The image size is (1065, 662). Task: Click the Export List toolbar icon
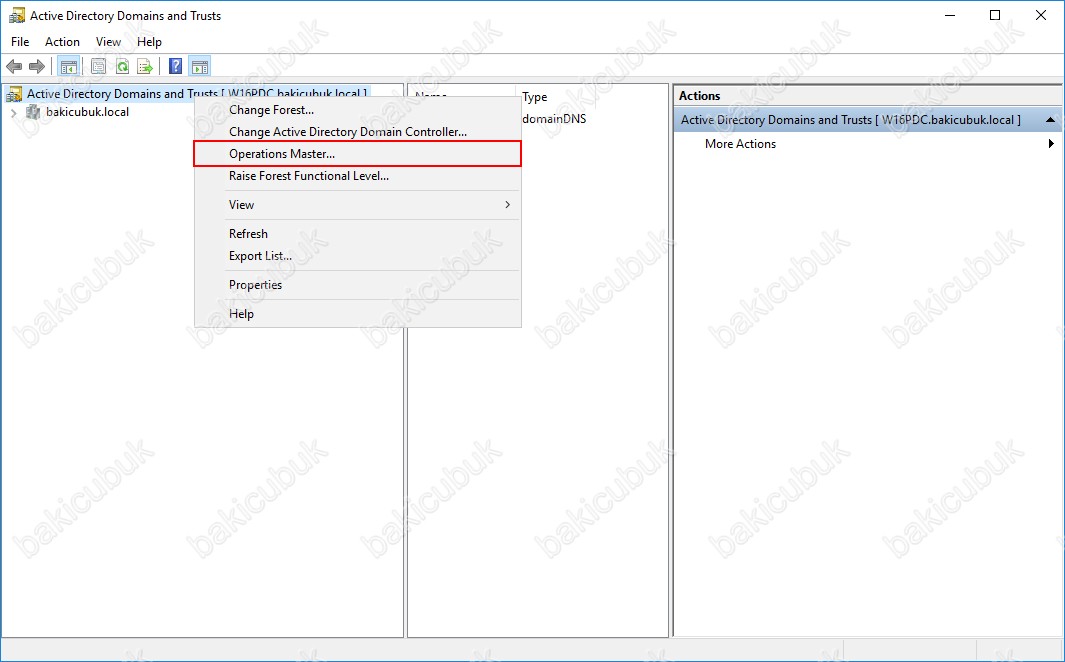pyautogui.click(x=145, y=66)
